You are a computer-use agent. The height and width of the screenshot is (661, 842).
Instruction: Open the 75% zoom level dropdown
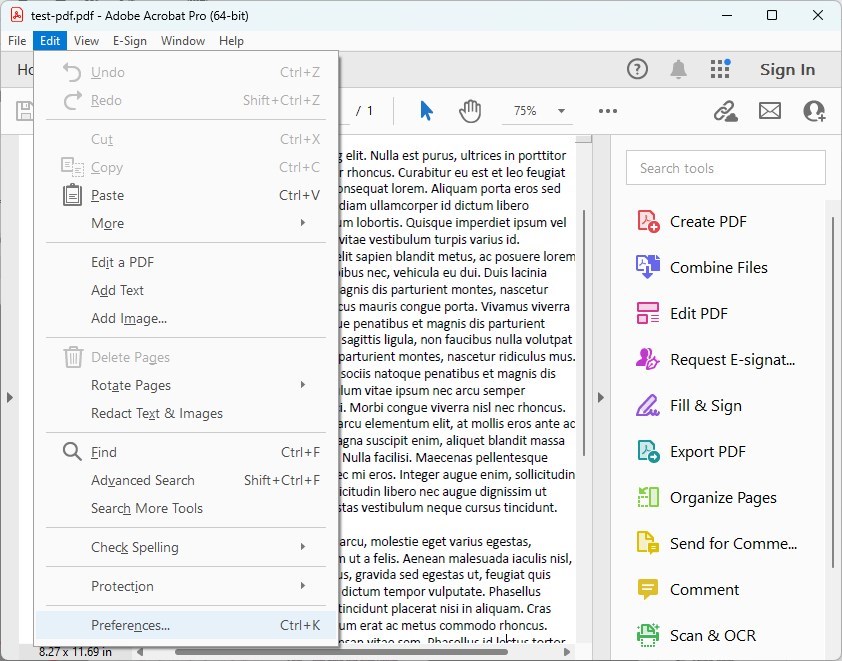pyautogui.click(x=536, y=111)
